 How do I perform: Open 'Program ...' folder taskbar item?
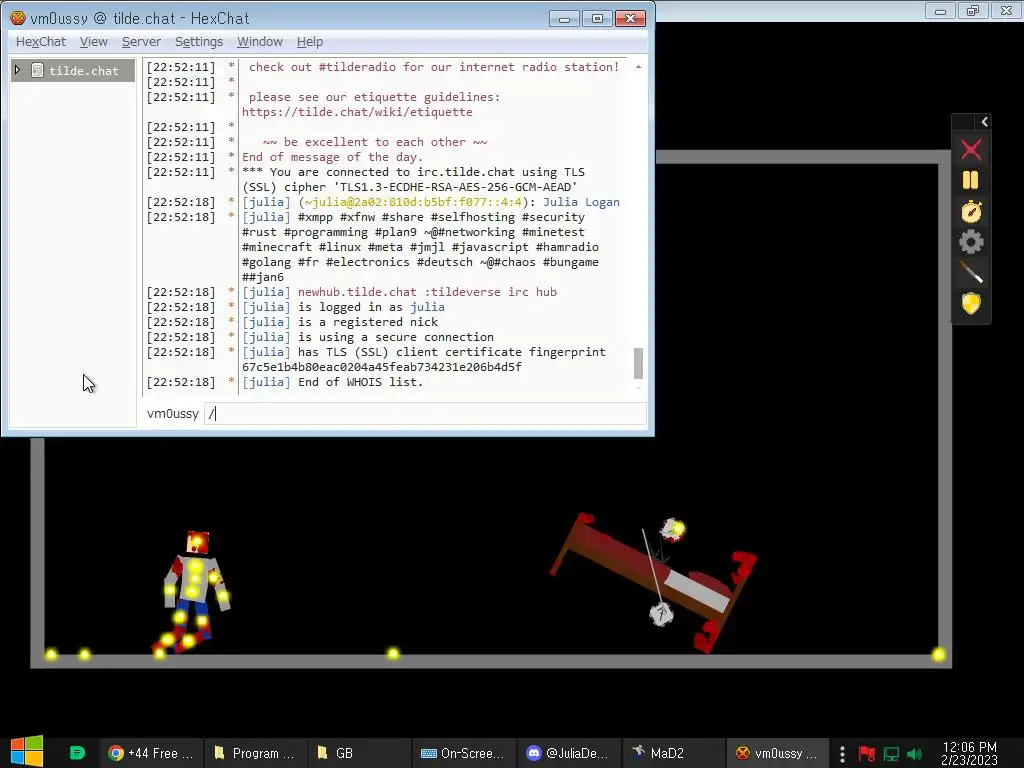(x=255, y=753)
